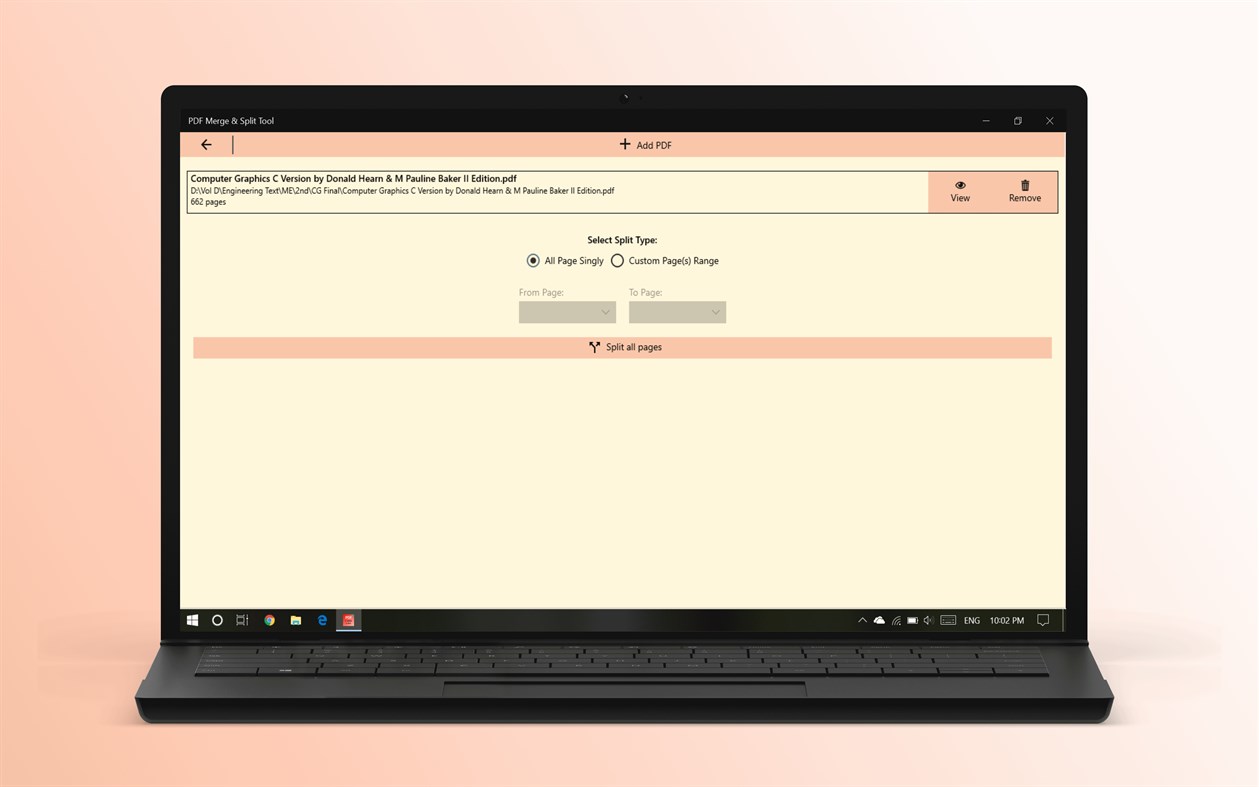Open the PDF Merge & Split Tool taskbar icon
1259x787 pixels.
tap(348, 620)
